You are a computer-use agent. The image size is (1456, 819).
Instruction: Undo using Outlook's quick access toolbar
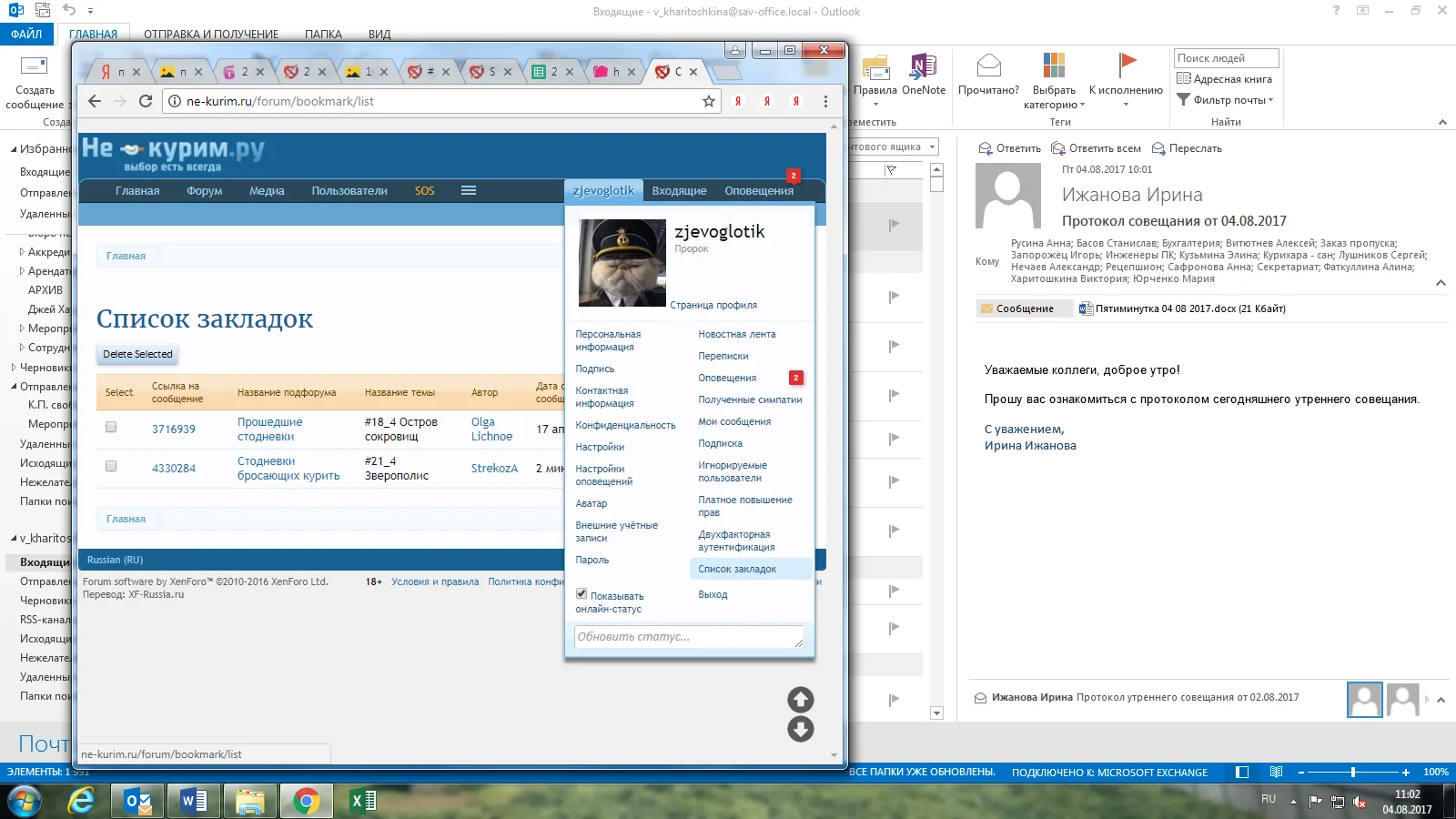pyautogui.click(x=69, y=10)
